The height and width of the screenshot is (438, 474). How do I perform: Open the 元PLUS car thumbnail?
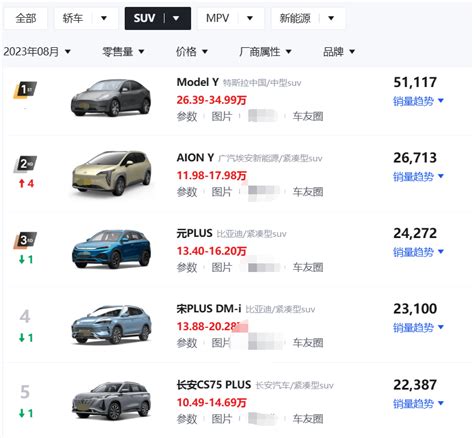(112, 249)
